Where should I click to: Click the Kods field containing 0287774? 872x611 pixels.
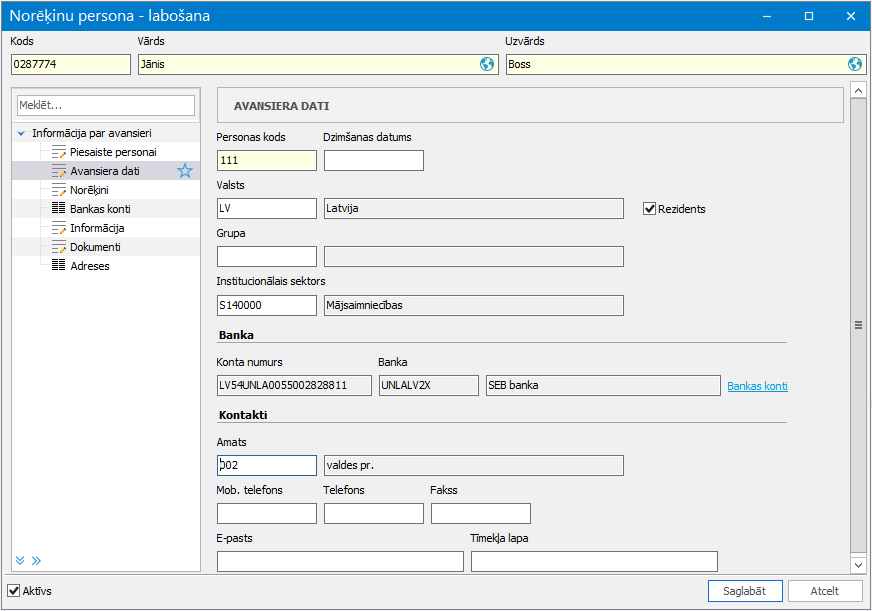click(x=71, y=64)
